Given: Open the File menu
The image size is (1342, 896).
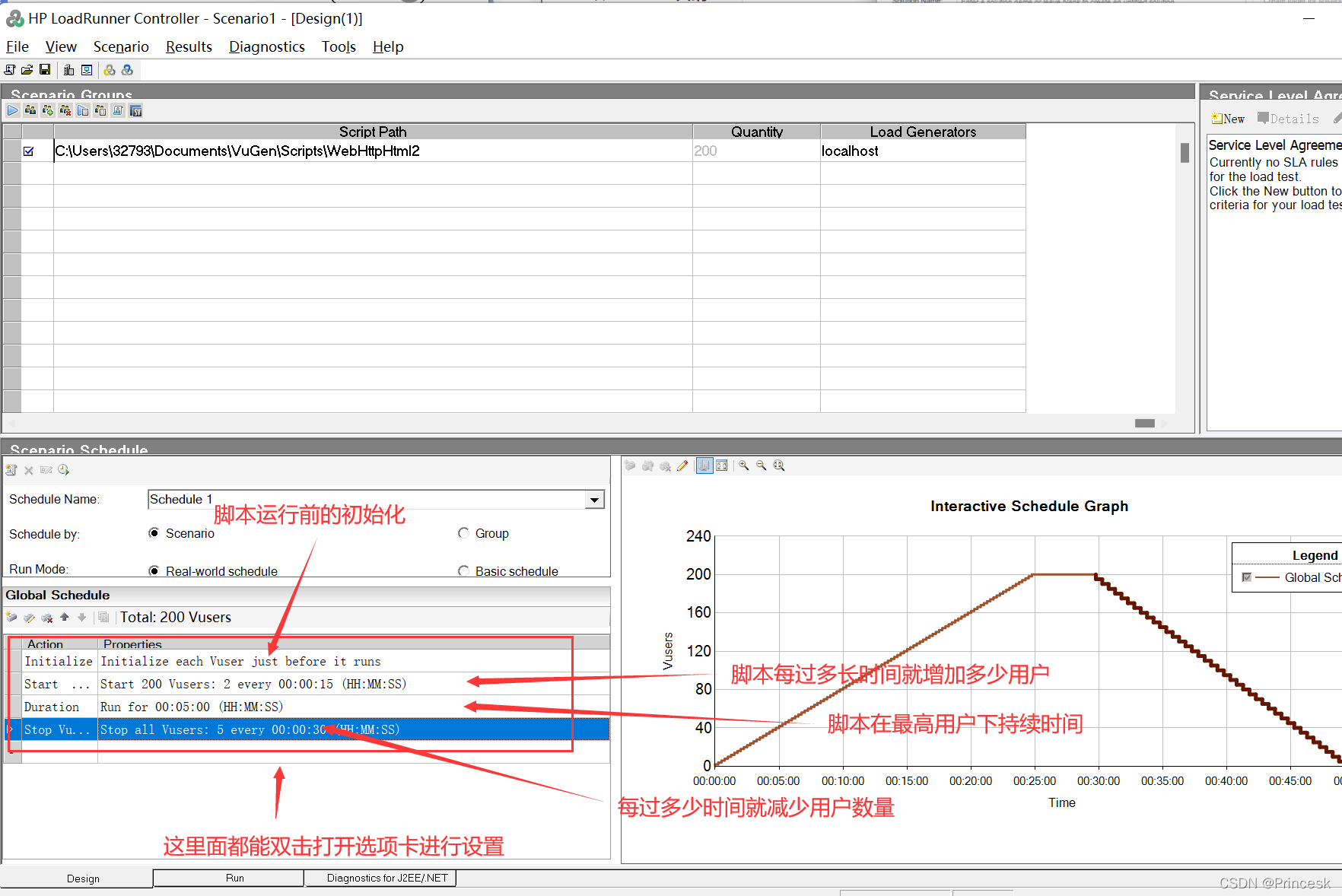Looking at the screenshot, I should pyautogui.click(x=17, y=46).
